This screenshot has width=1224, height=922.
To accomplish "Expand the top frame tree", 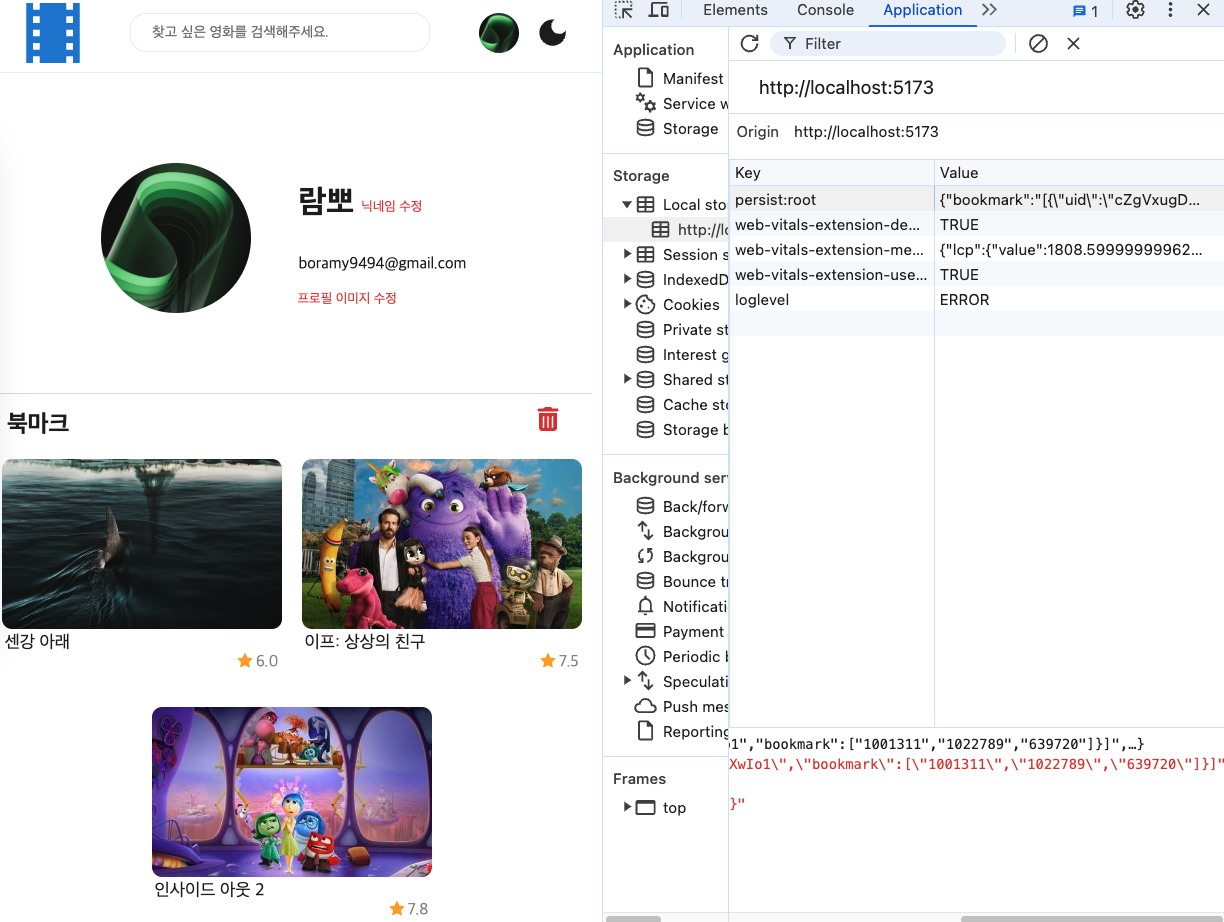I will click(627, 807).
